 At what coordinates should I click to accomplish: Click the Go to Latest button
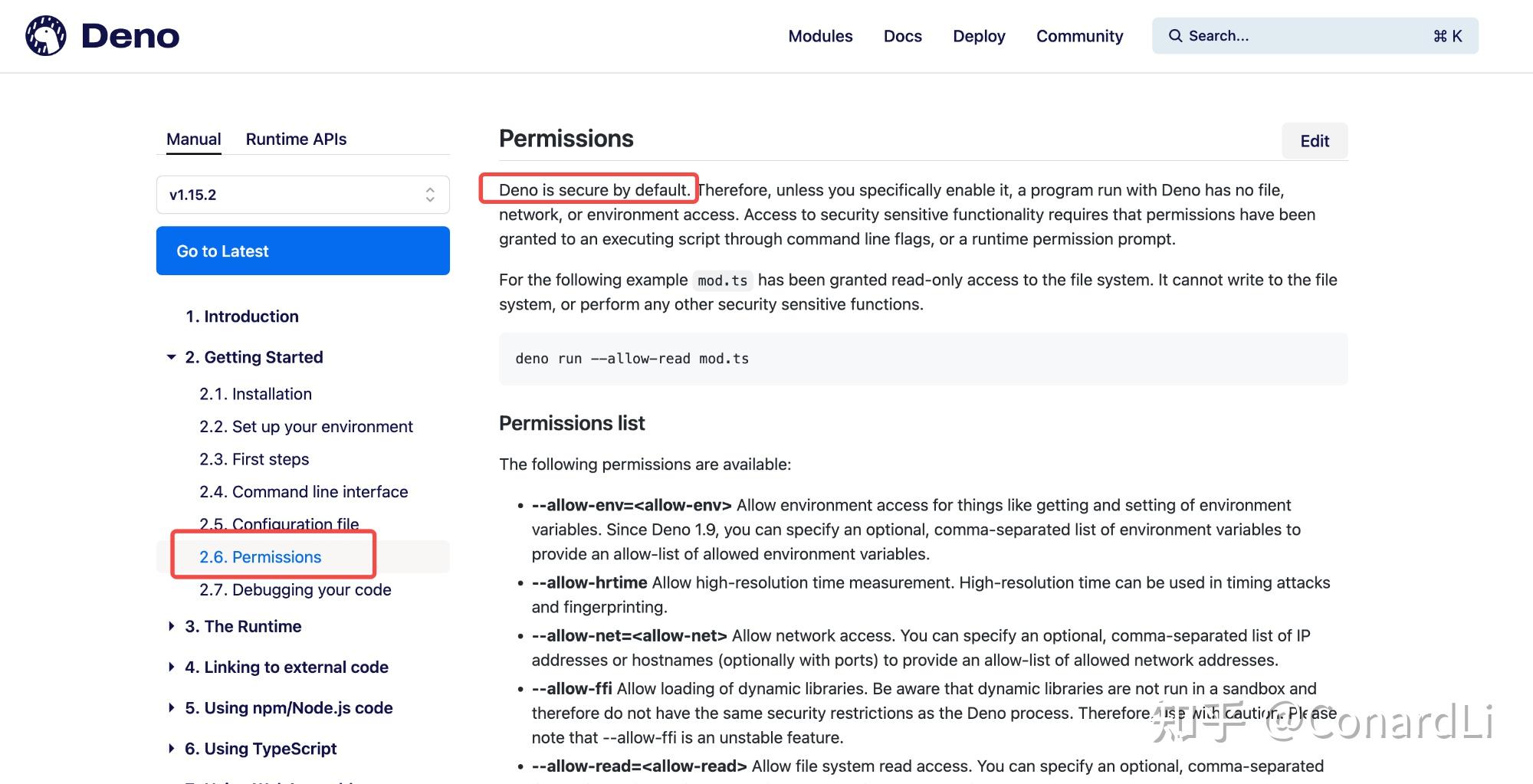click(303, 251)
